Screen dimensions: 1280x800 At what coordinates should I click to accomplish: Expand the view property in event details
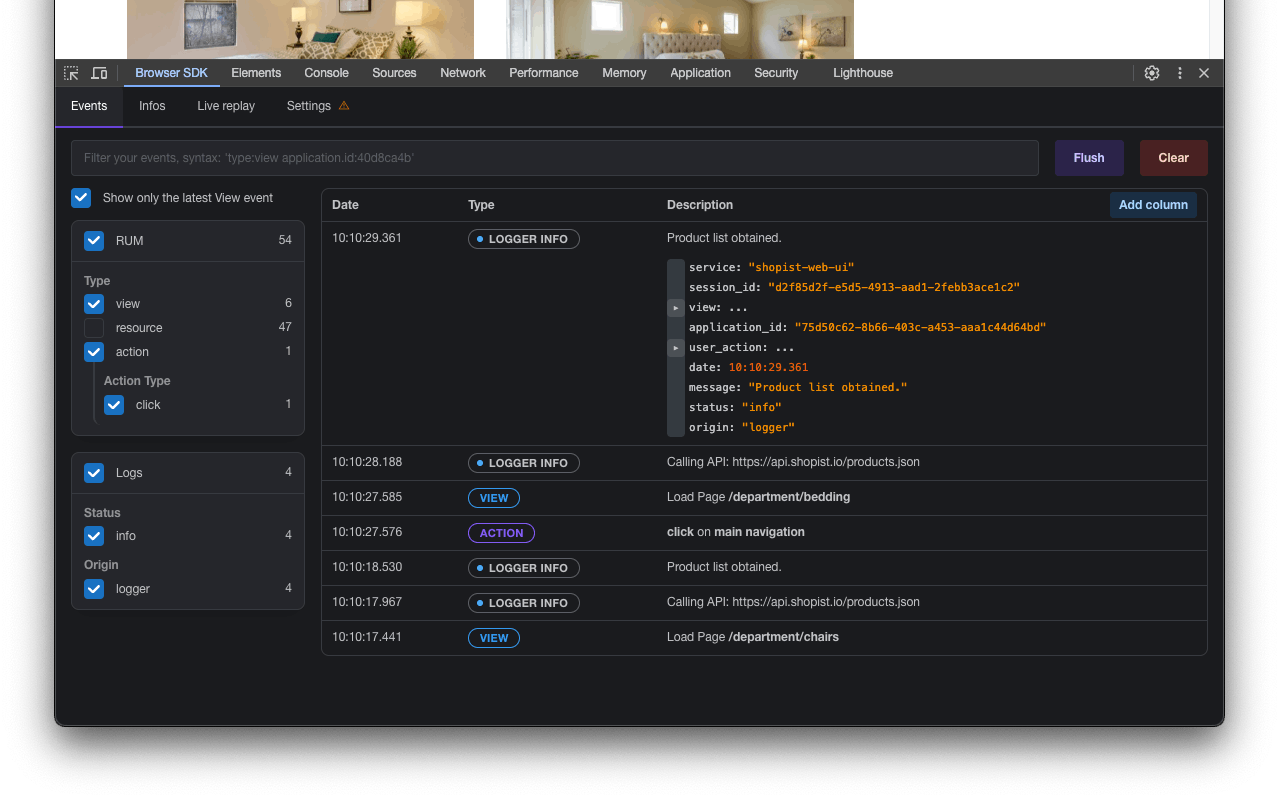tap(675, 307)
